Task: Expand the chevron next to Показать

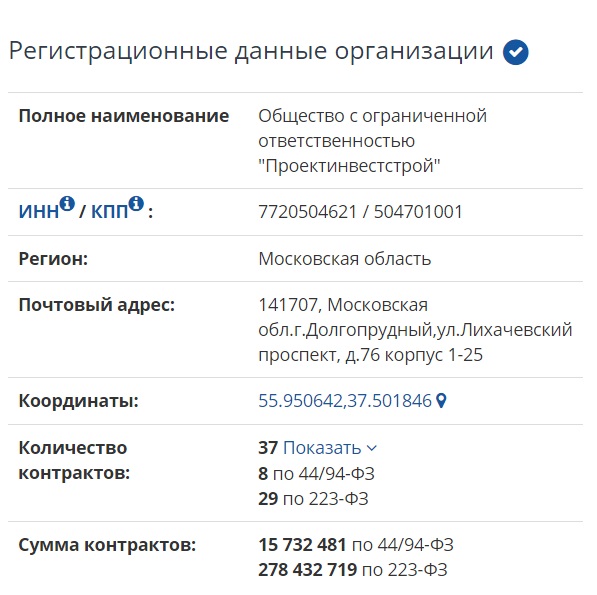Action: point(372,448)
